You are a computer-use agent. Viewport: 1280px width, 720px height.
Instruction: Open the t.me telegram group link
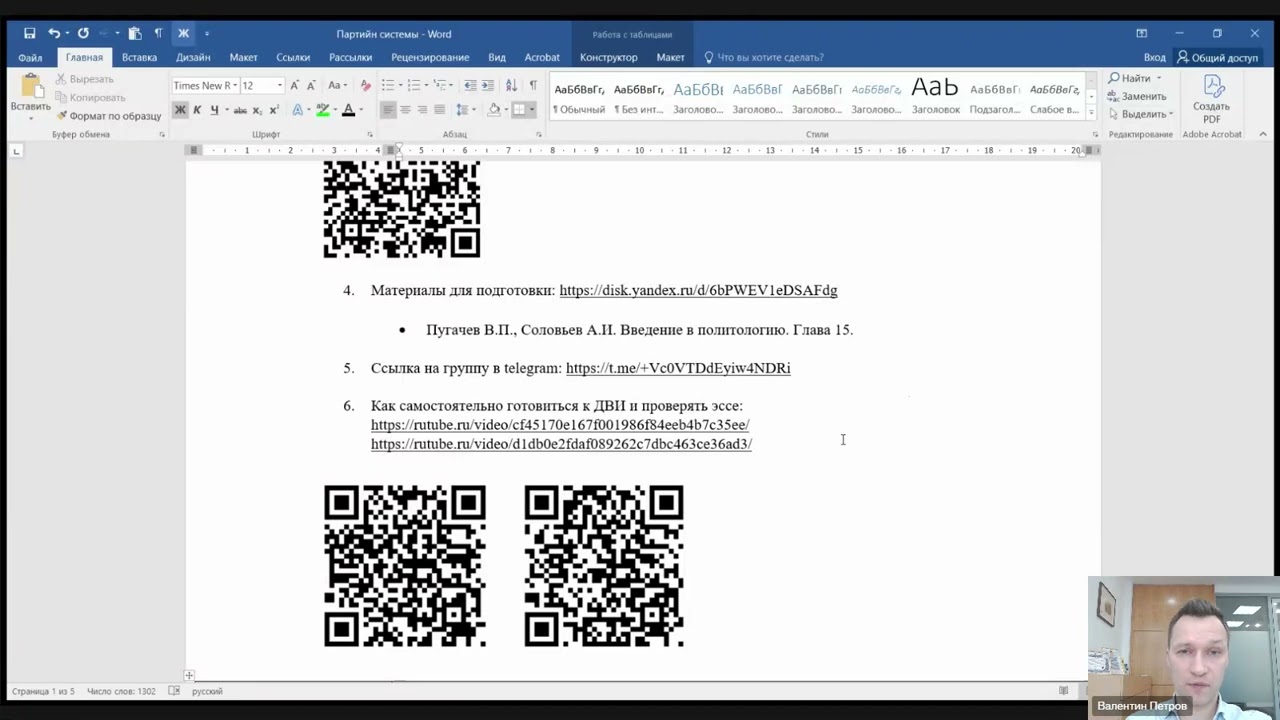tap(678, 368)
